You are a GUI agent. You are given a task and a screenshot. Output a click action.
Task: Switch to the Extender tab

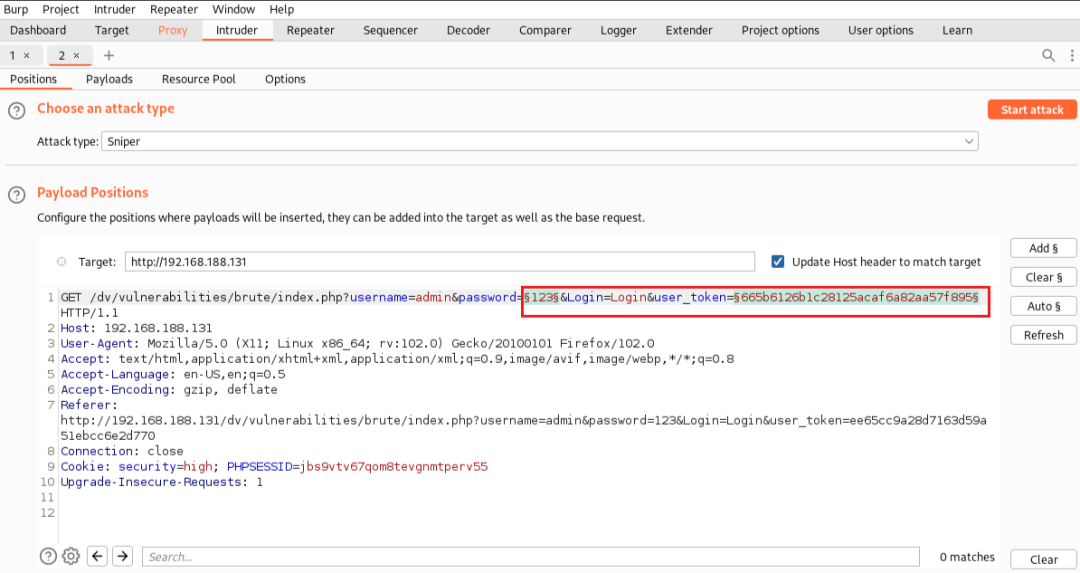click(689, 30)
